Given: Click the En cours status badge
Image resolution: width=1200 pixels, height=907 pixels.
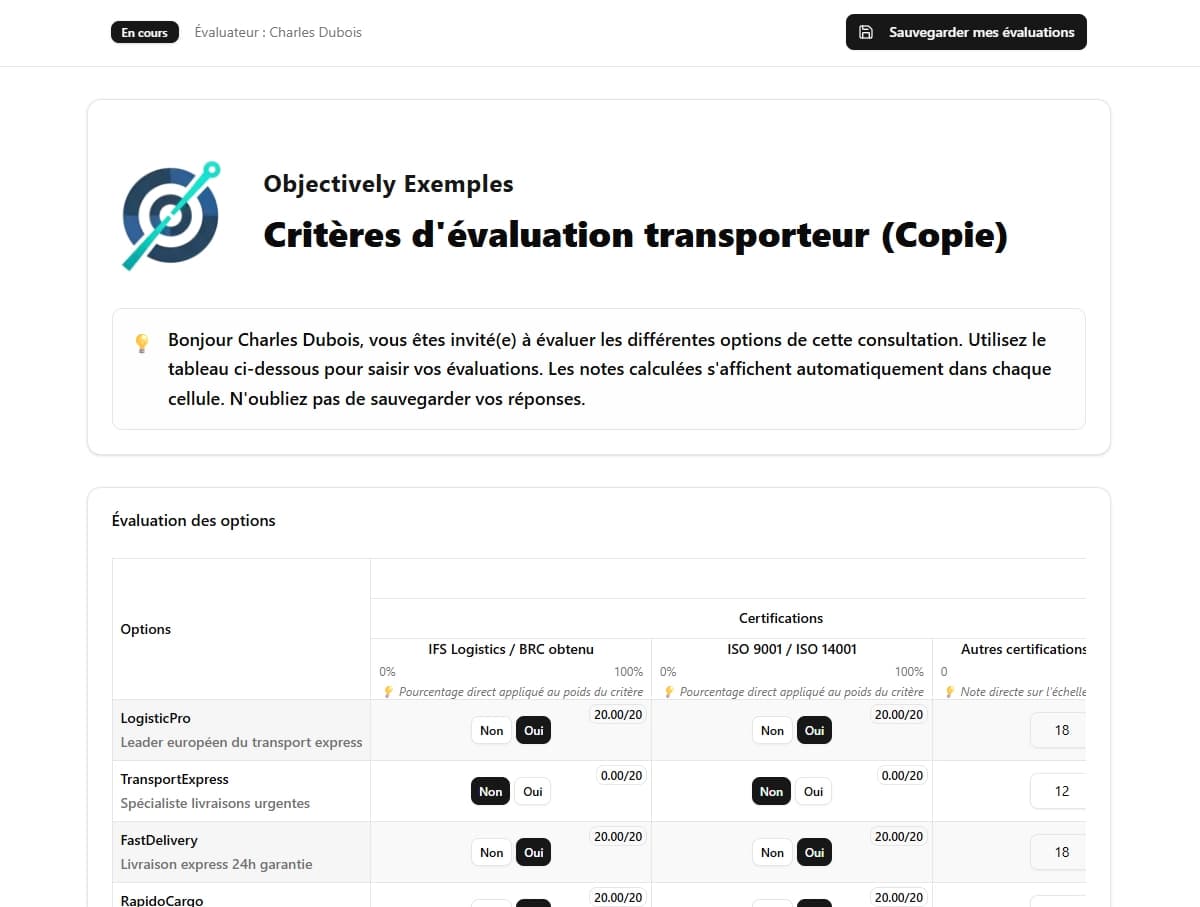Looking at the screenshot, I should 144,31.
